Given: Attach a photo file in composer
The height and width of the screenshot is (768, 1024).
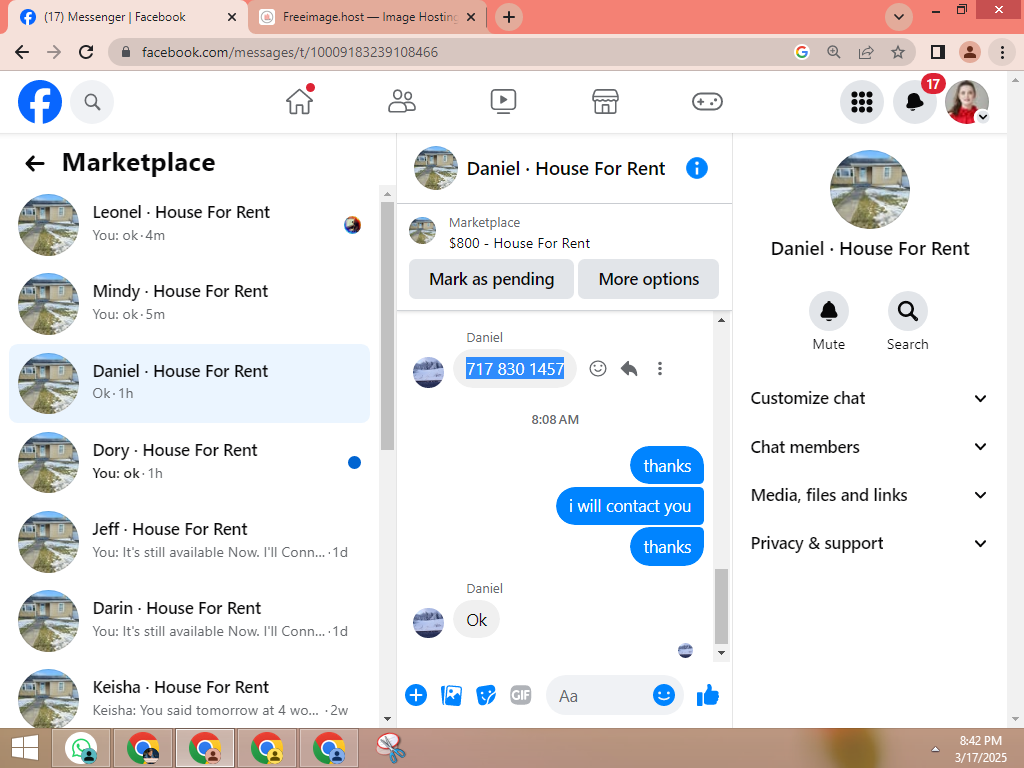Looking at the screenshot, I should pyautogui.click(x=451, y=696).
